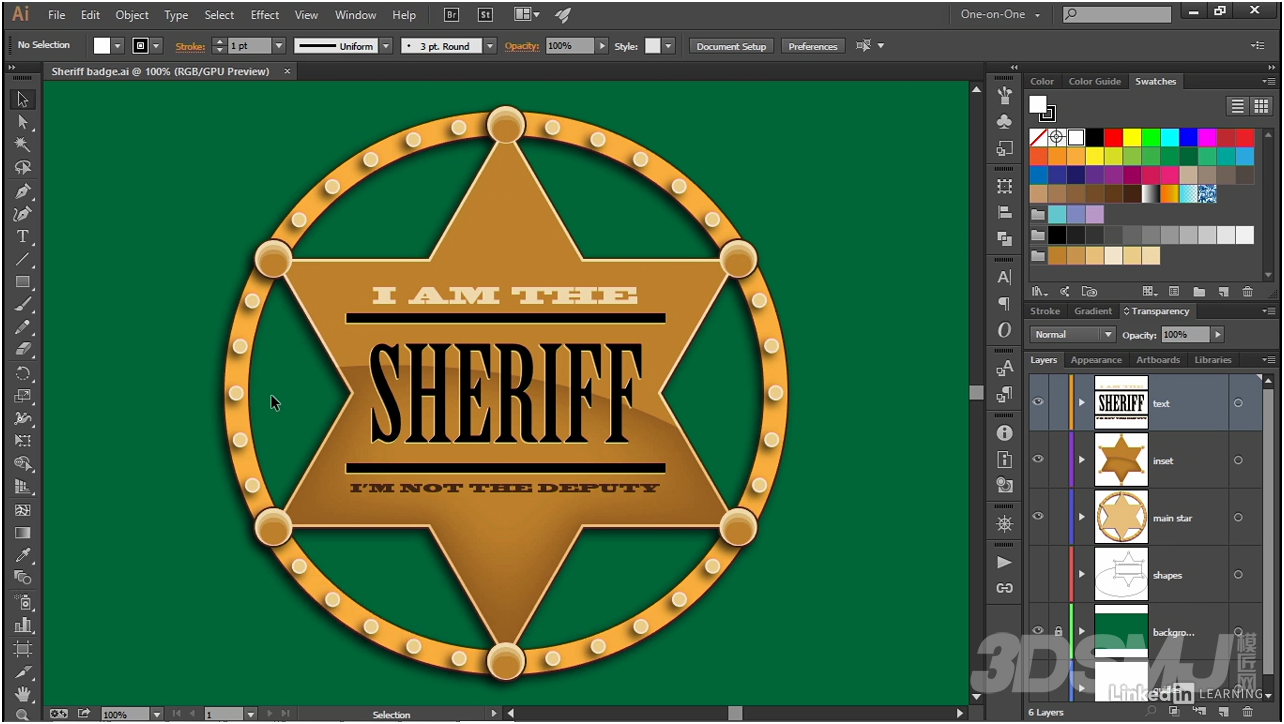
Task: Expand the main star layer contents
Action: click(1082, 517)
